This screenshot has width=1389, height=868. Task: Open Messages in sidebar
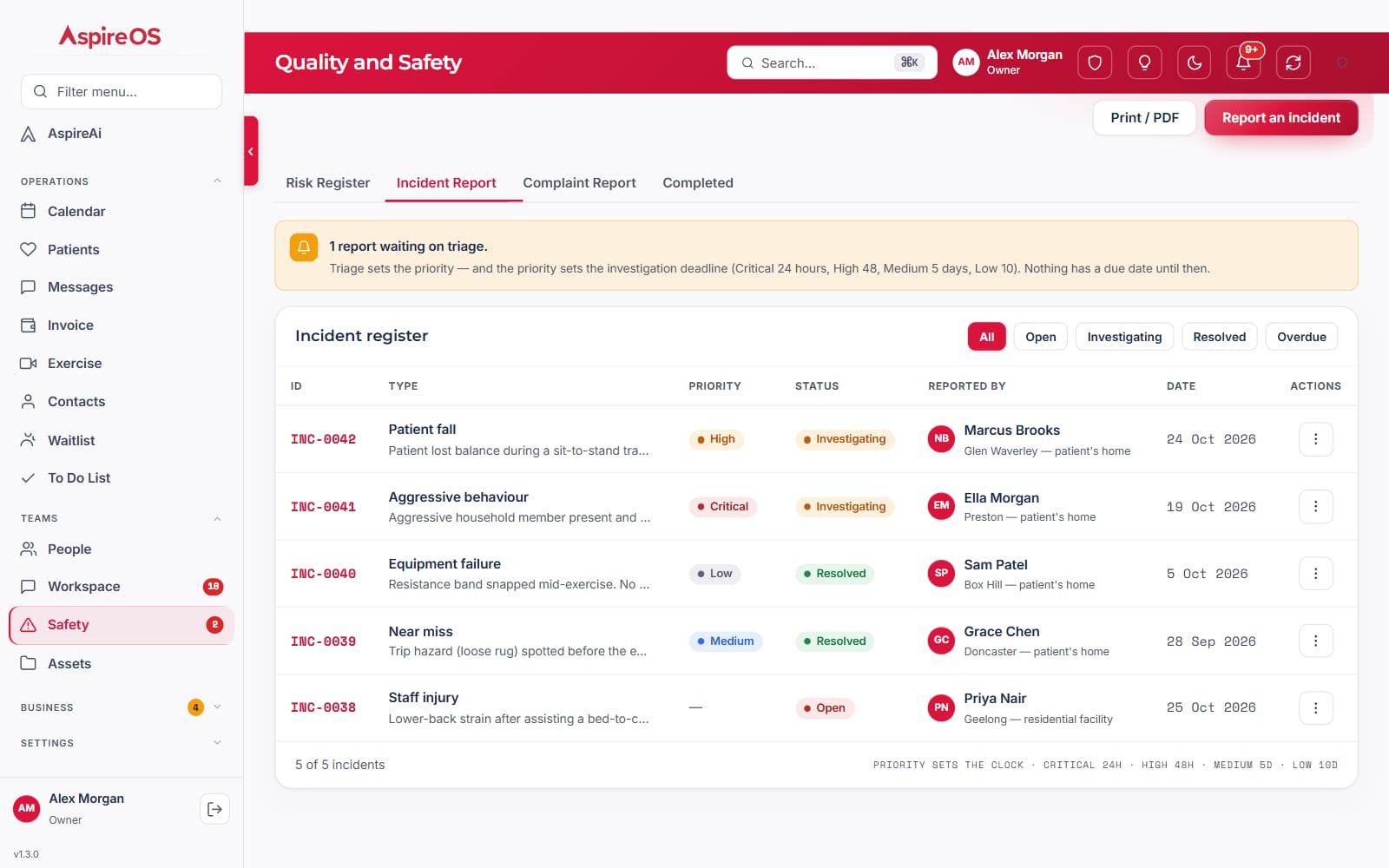[122, 287]
